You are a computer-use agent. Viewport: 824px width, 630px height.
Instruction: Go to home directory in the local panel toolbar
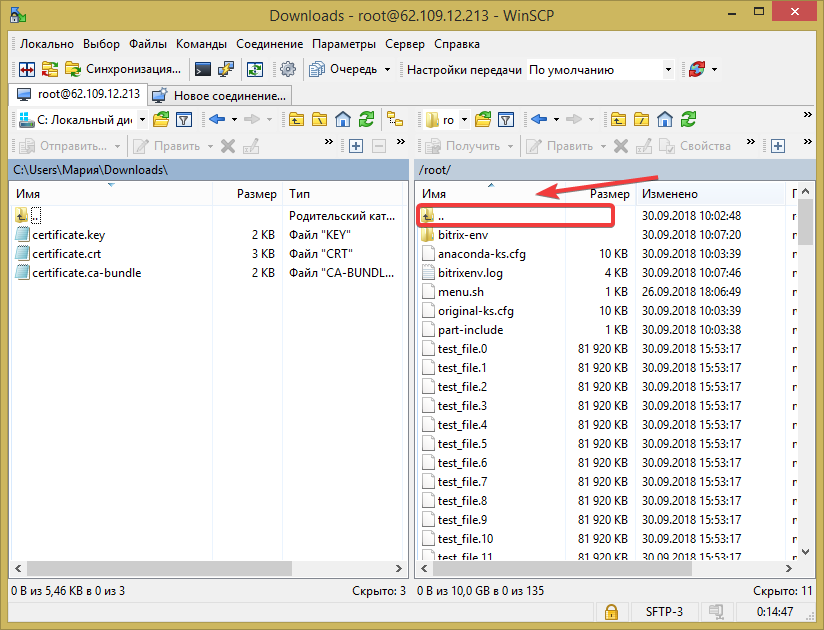pos(343,120)
